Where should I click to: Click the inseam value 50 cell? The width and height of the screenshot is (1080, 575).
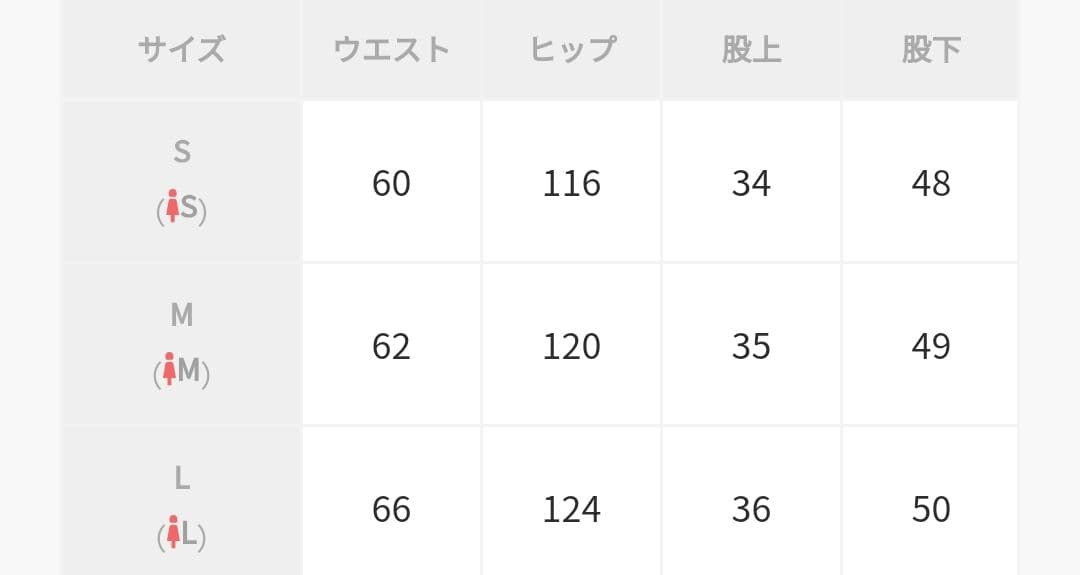tap(930, 501)
